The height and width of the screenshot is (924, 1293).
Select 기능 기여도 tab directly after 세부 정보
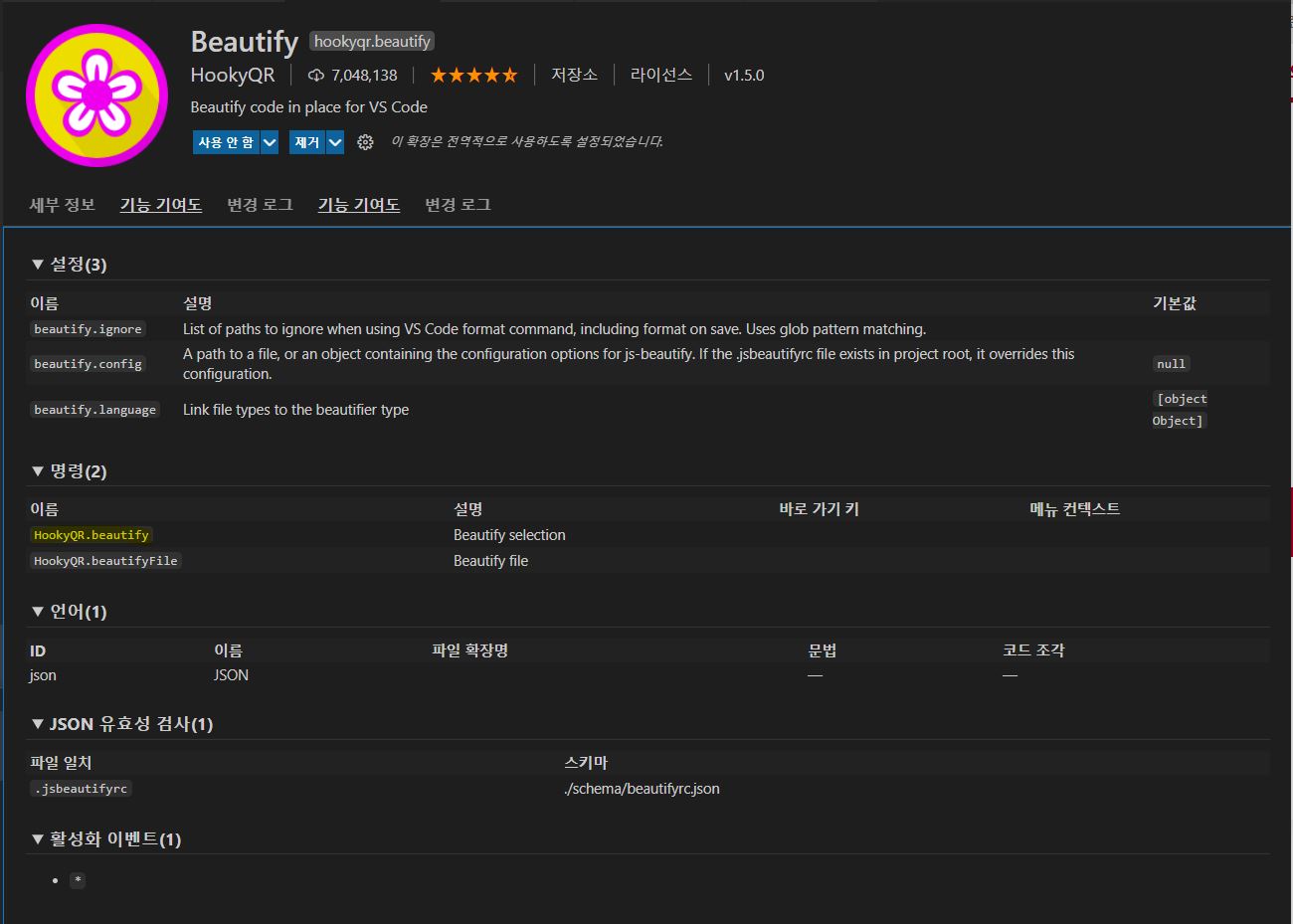161,205
